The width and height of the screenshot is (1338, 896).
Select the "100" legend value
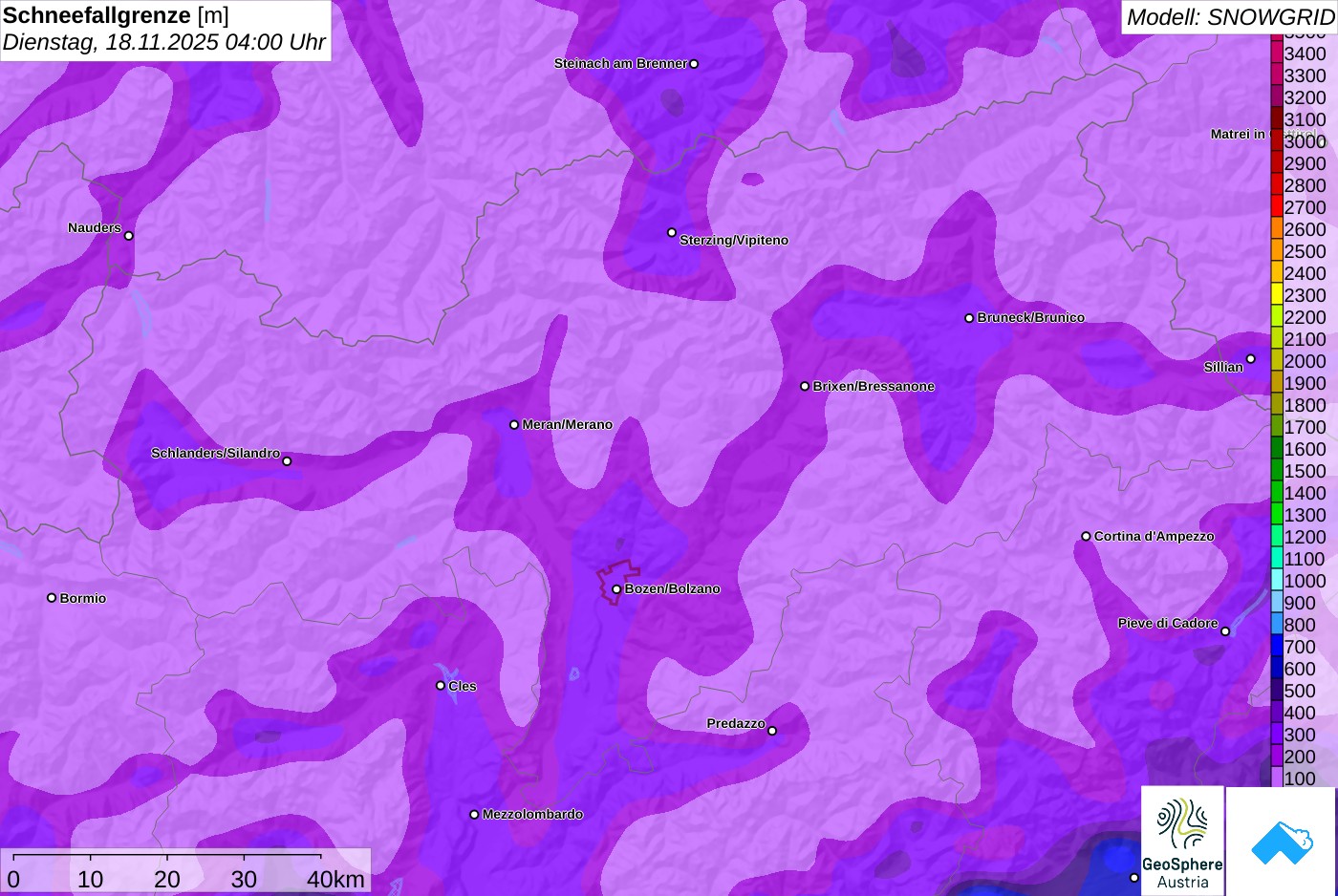point(1300,779)
